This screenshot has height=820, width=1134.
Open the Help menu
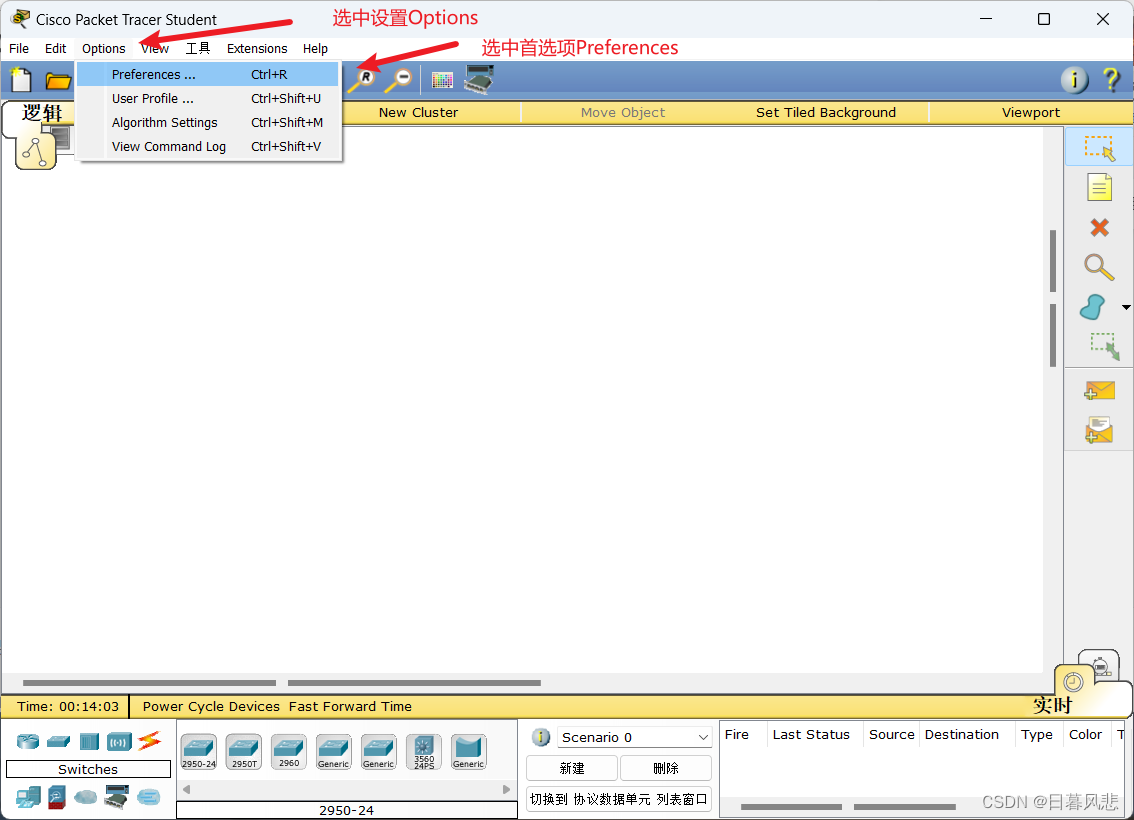pyautogui.click(x=315, y=48)
